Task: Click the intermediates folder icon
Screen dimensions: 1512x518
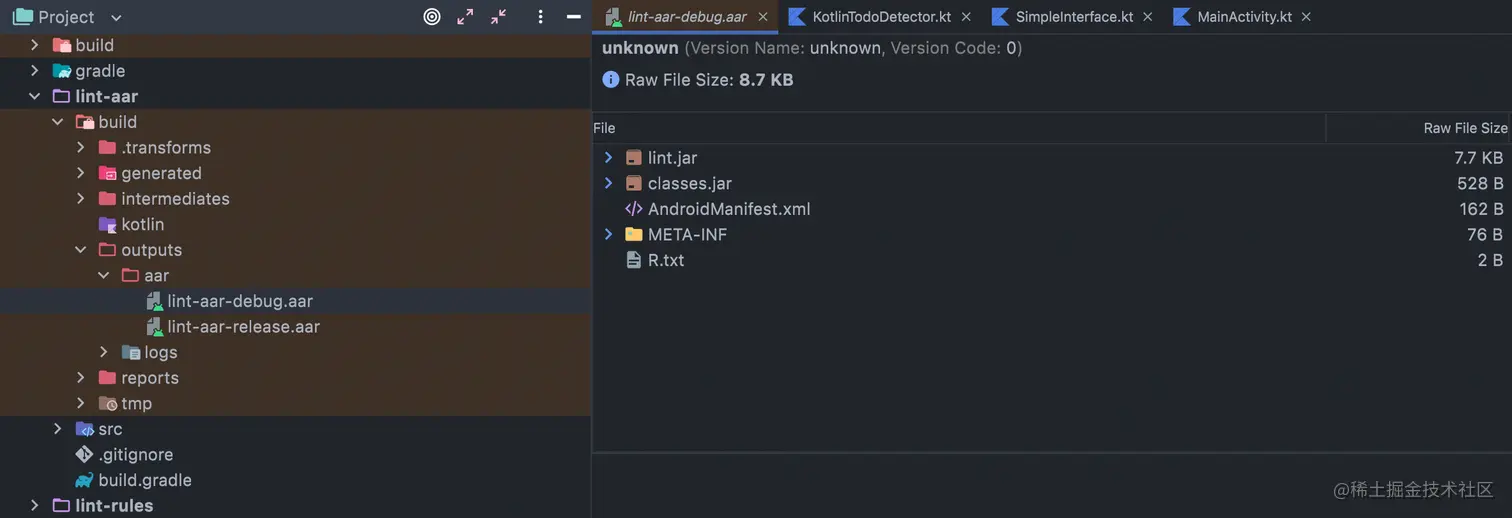Action: click(107, 199)
